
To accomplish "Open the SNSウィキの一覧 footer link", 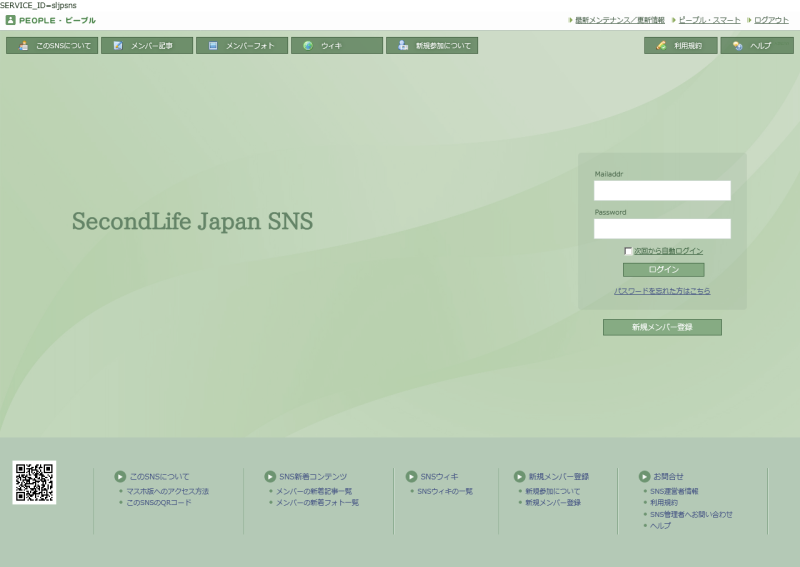I will coord(445,491).
